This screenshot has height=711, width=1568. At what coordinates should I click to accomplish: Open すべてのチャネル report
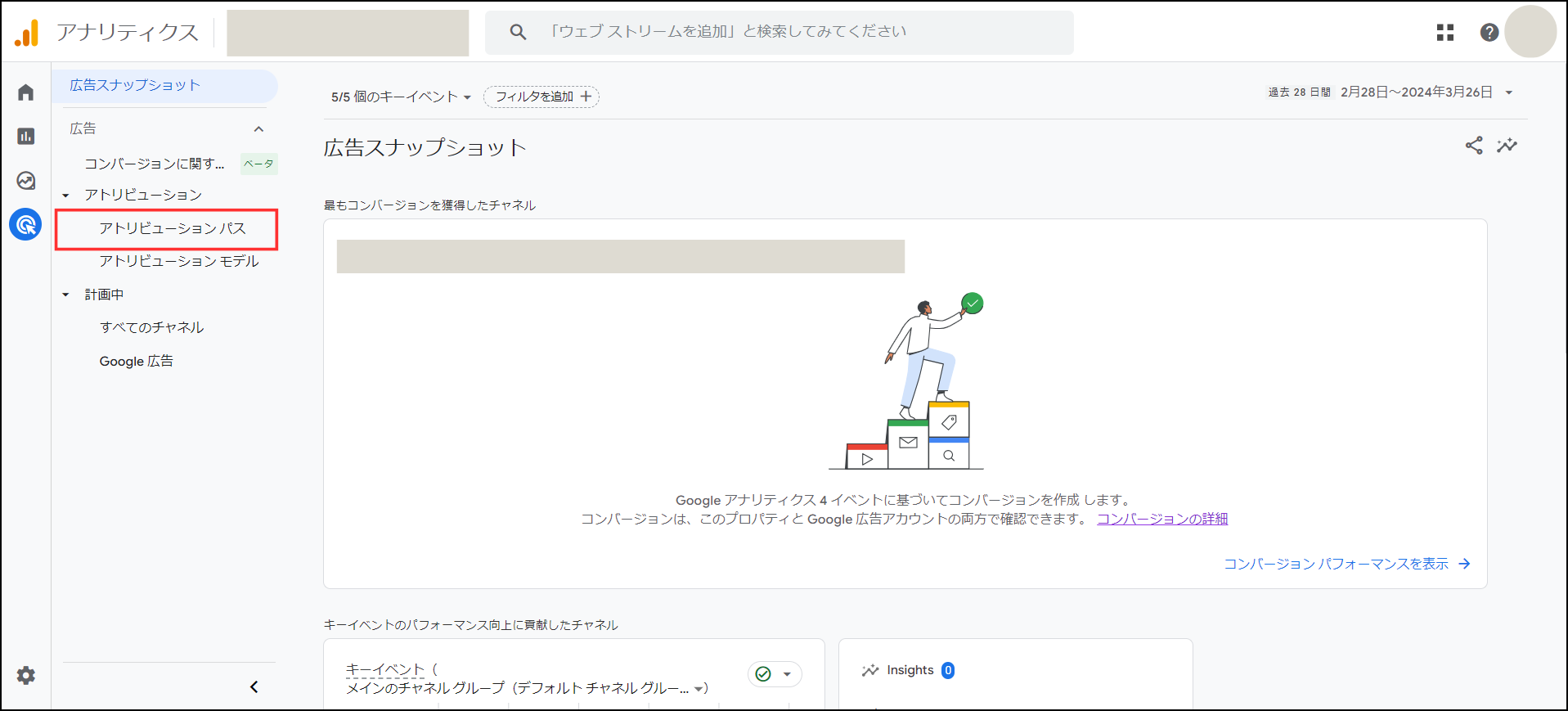coord(152,327)
